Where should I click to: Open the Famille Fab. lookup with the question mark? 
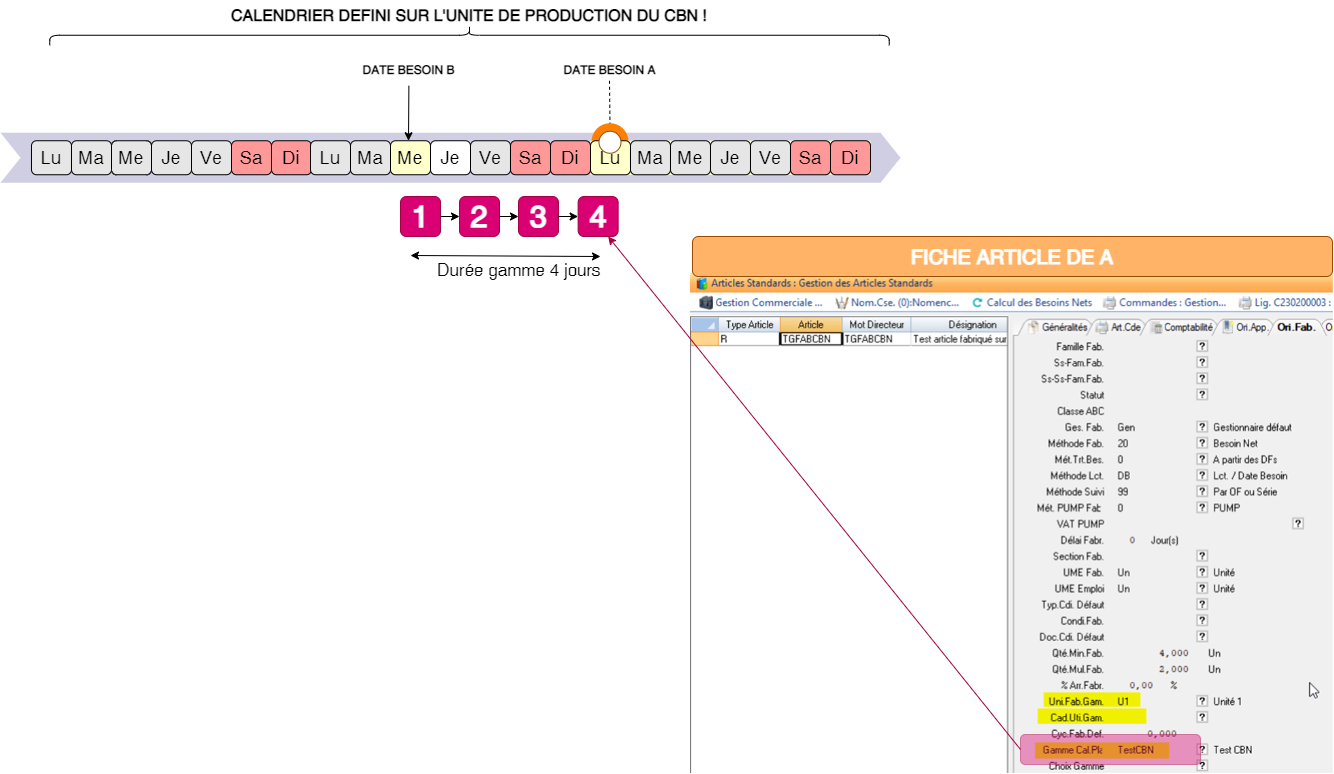click(x=1201, y=346)
